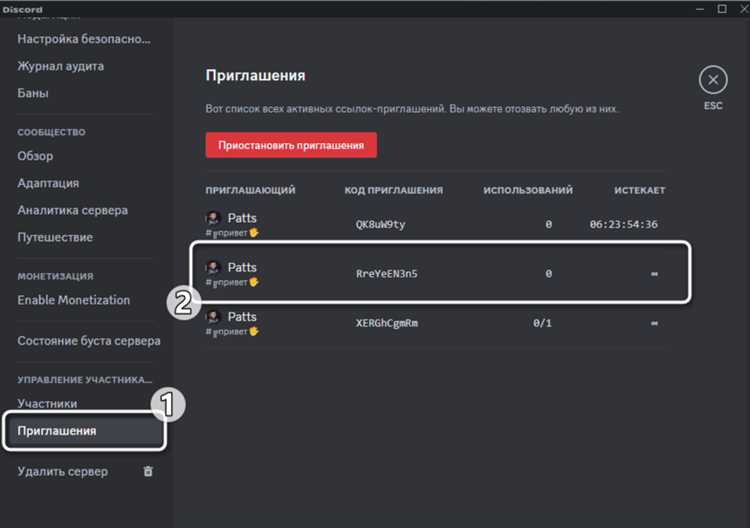The image size is (750, 528).
Task: Click infinity expiry in RreYeEN3n5 row
Action: tap(654, 274)
